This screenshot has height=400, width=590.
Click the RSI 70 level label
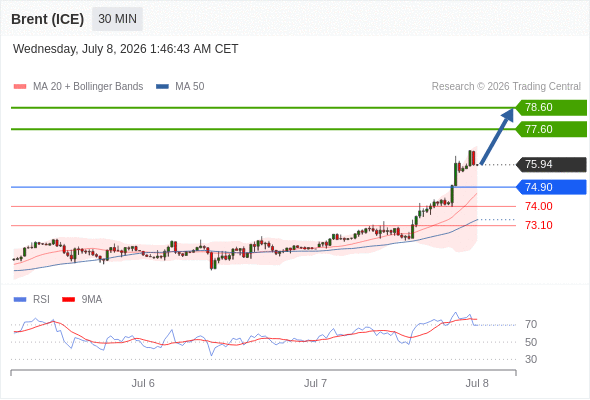[x=531, y=324]
